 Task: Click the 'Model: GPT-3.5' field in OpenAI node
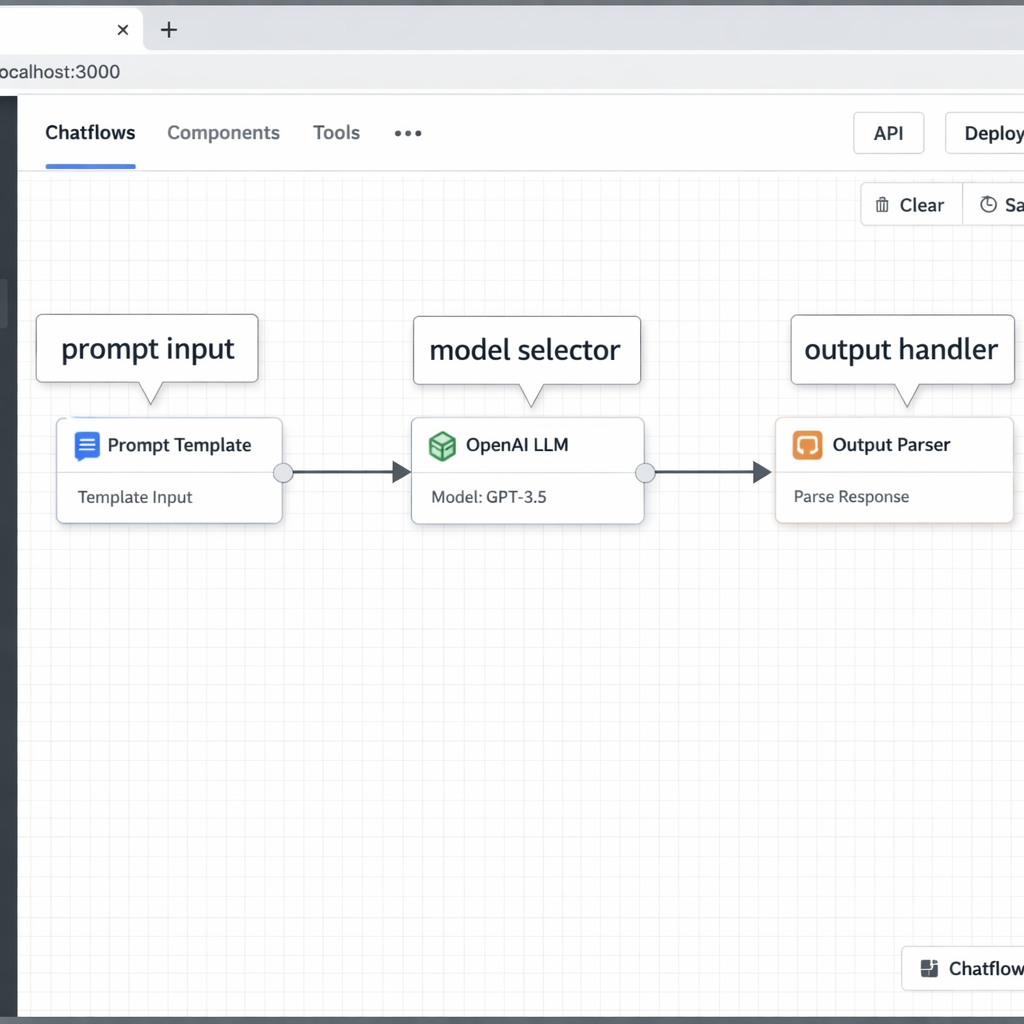489,497
